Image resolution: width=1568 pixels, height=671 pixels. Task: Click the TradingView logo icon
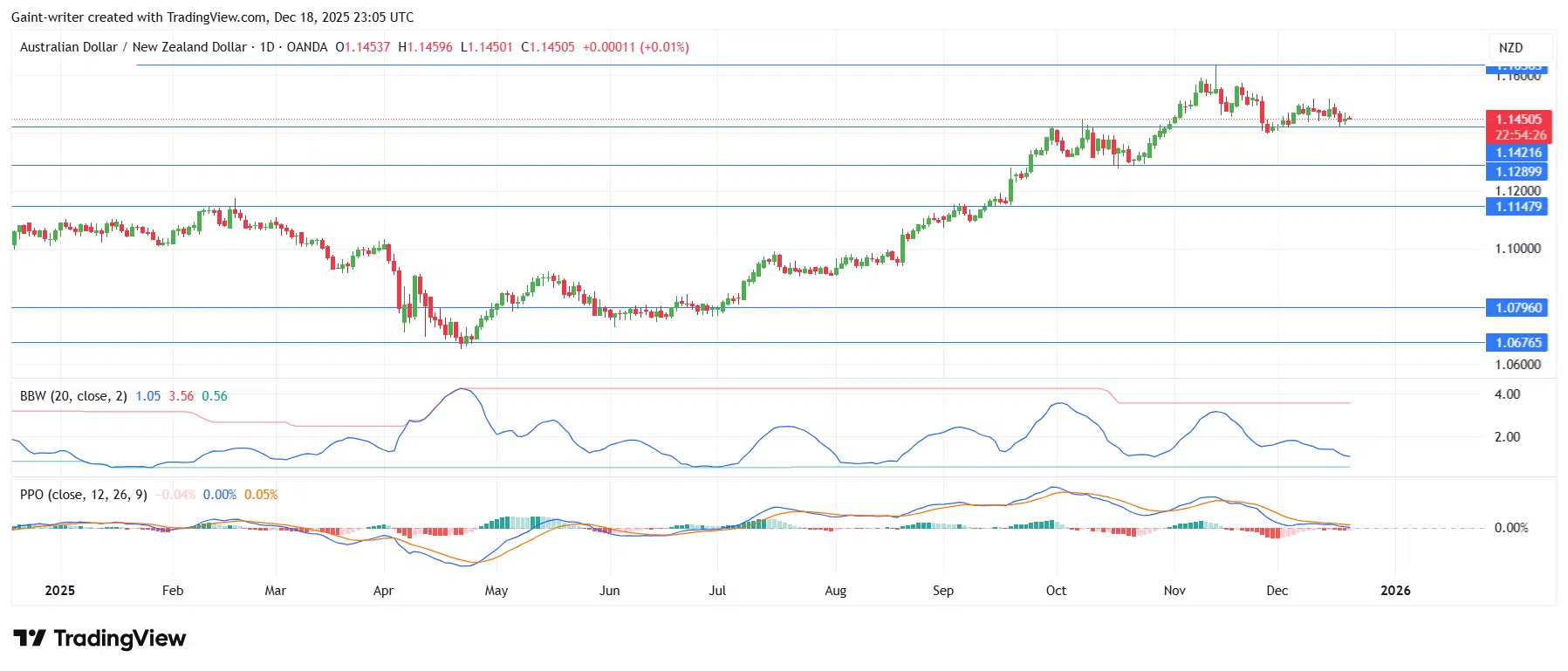click(x=30, y=639)
